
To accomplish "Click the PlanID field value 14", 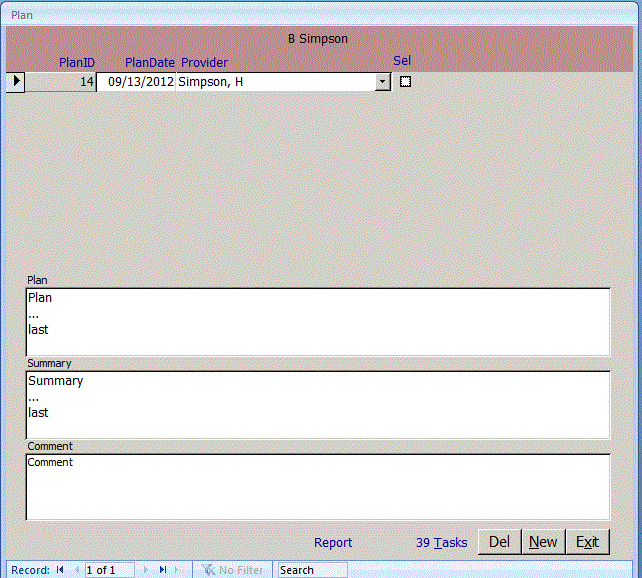I will [x=61, y=82].
